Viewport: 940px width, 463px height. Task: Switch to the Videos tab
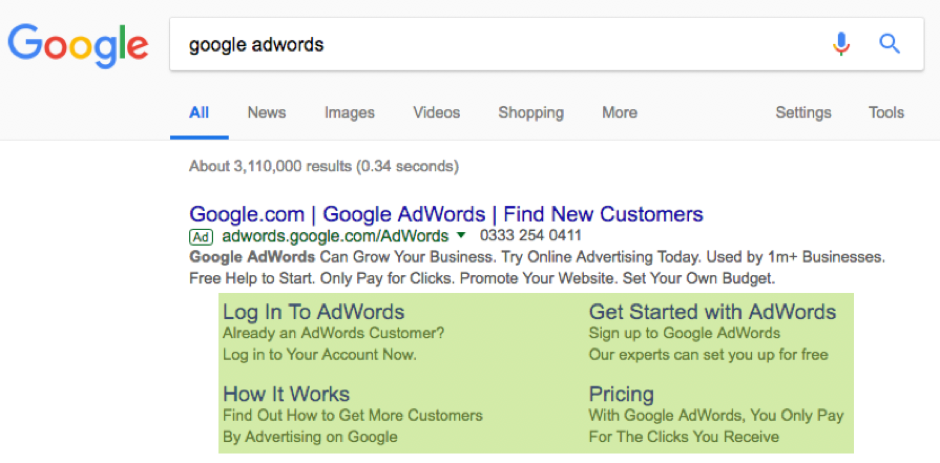tap(436, 112)
